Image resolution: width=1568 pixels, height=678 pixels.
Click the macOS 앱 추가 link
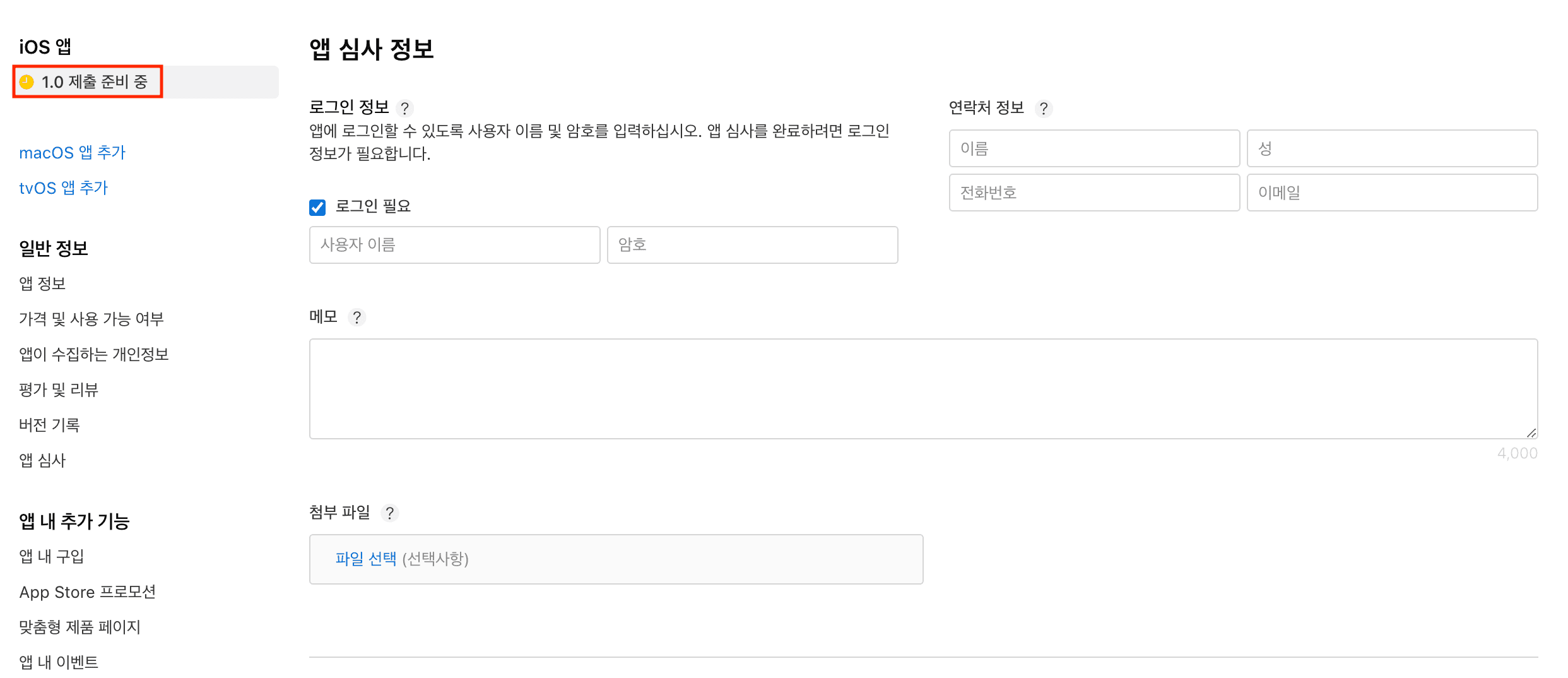[x=73, y=153]
